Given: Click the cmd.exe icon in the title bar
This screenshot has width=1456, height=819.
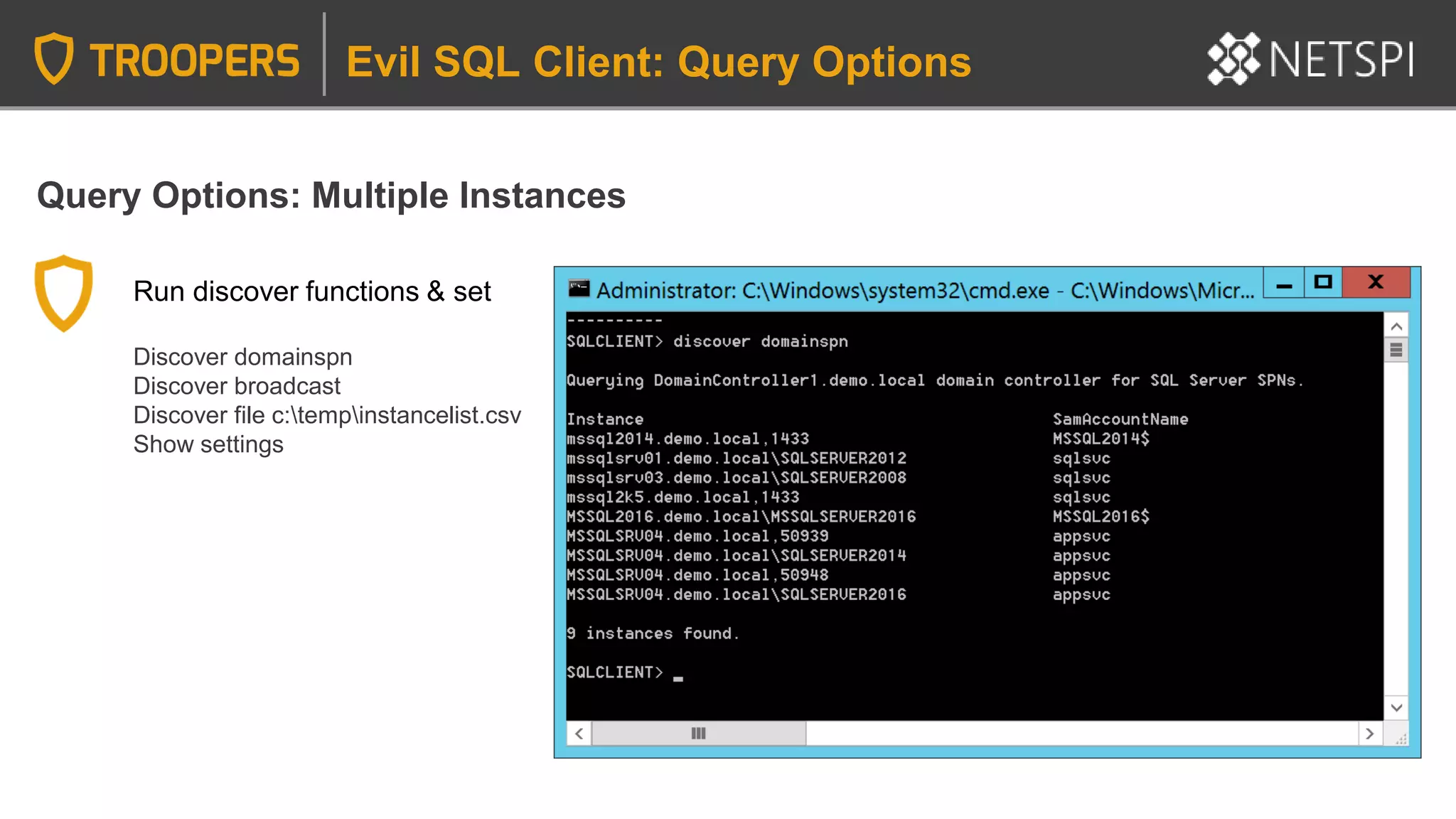Looking at the screenshot, I should 579,289.
